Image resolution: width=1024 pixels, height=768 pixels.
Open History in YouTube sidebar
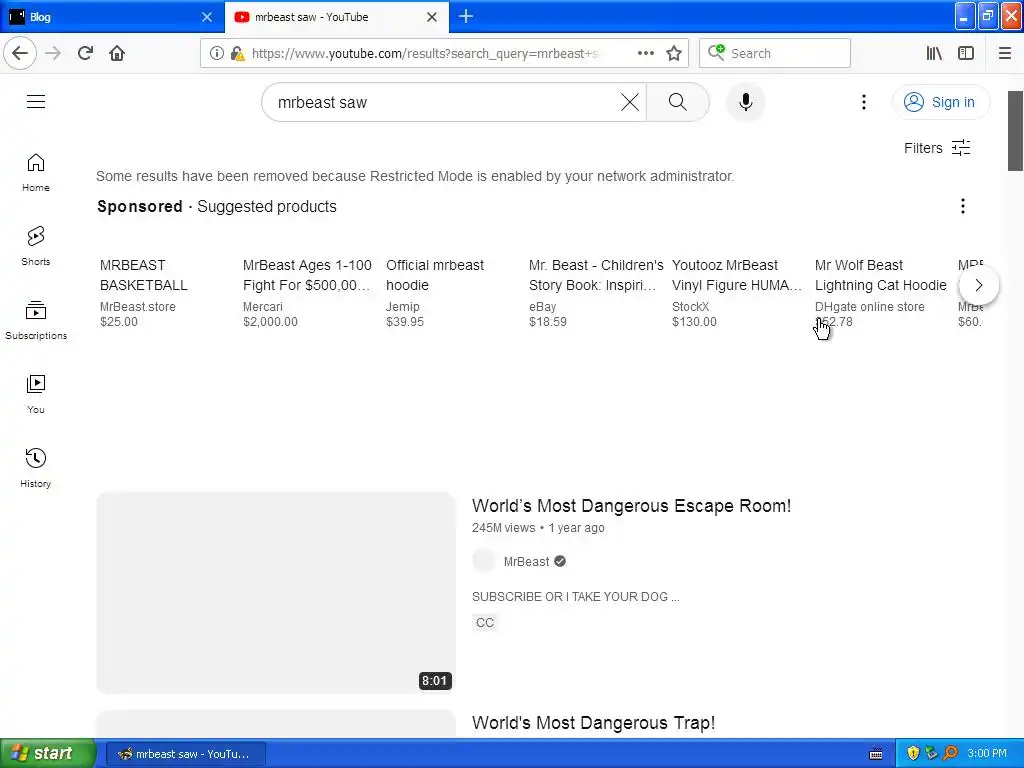tap(36, 468)
